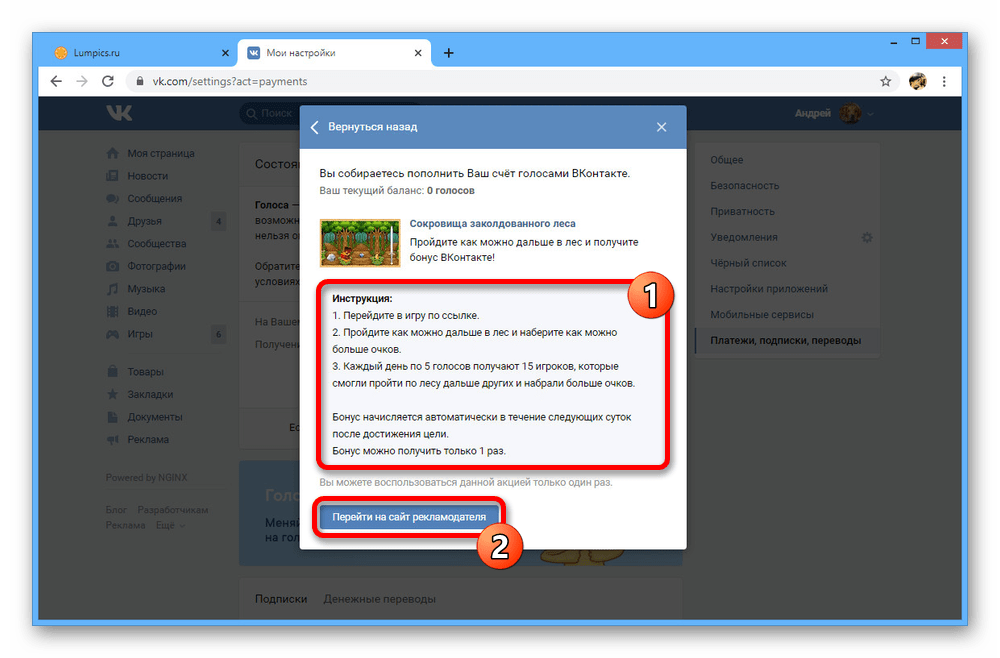Image resolution: width=1000 pixels, height=658 pixels.
Task: Click the Андрей user avatar
Action: [x=850, y=113]
